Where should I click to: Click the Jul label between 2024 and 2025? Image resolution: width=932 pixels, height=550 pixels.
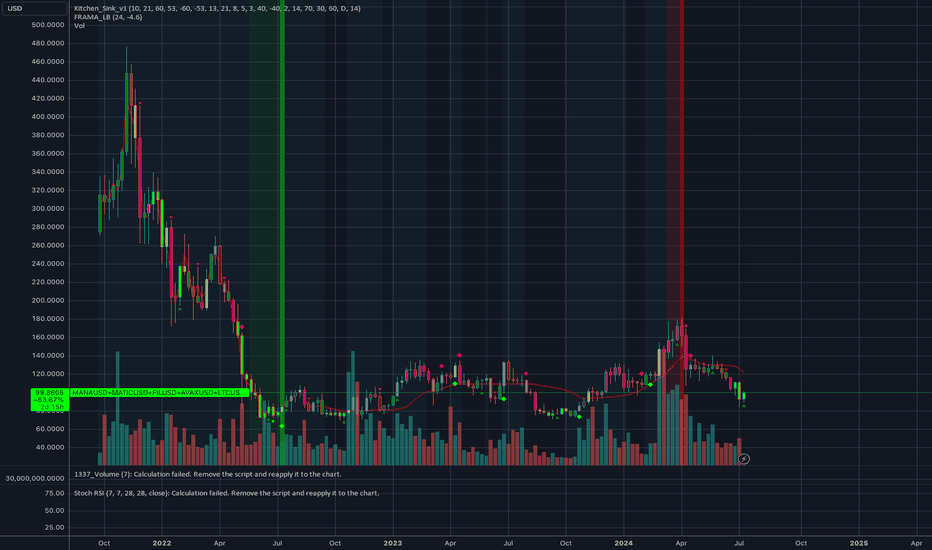tap(739, 543)
